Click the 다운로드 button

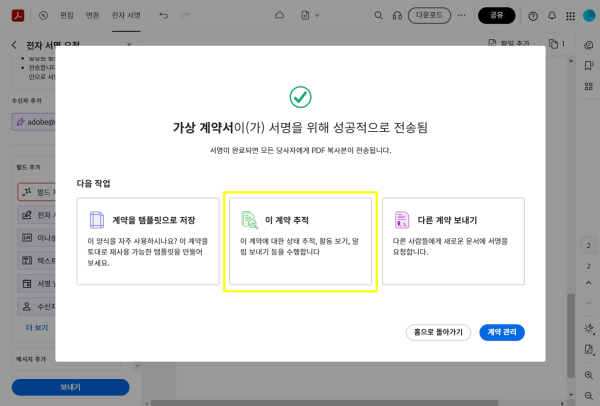coord(429,15)
